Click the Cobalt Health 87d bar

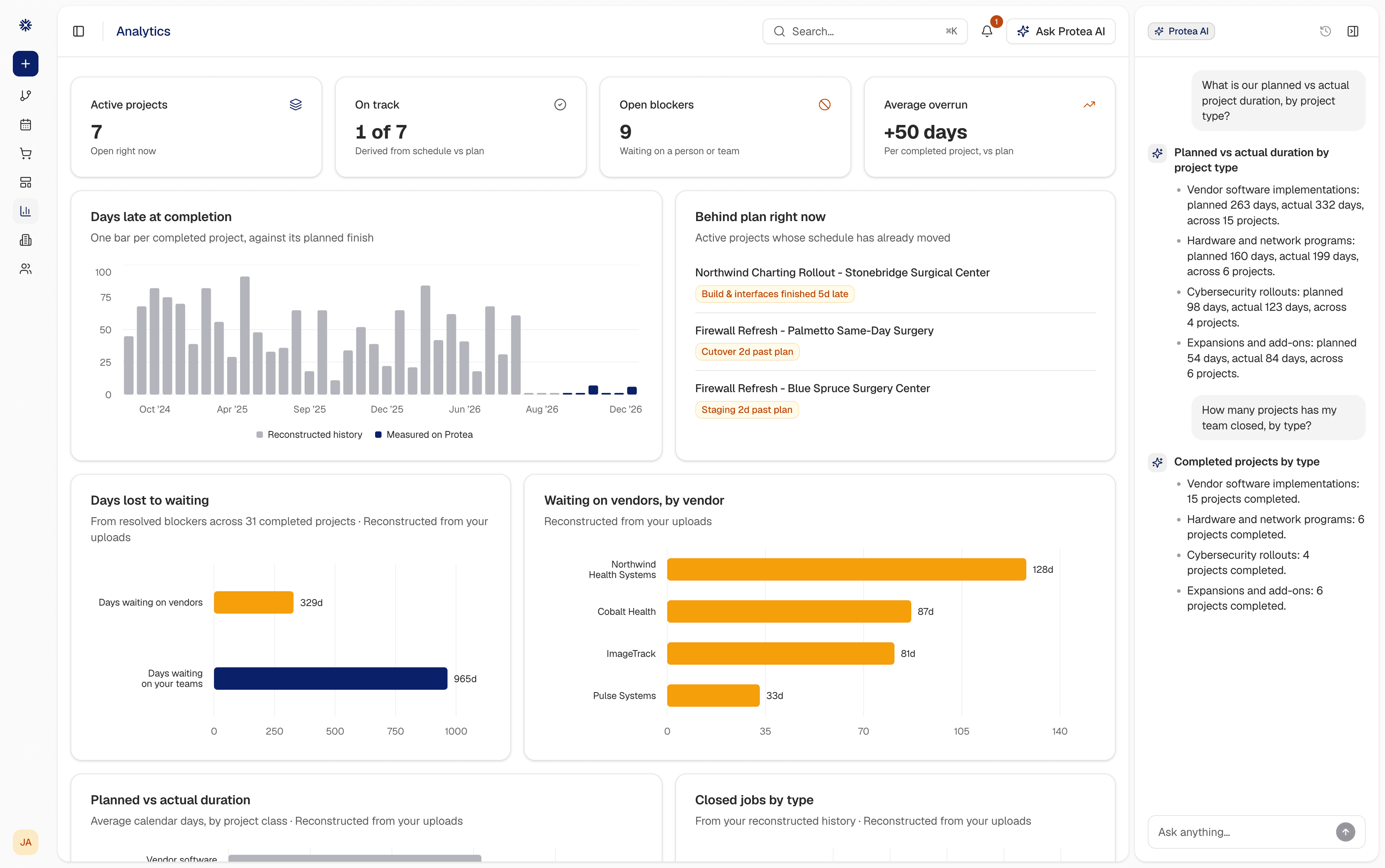[789, 611]
